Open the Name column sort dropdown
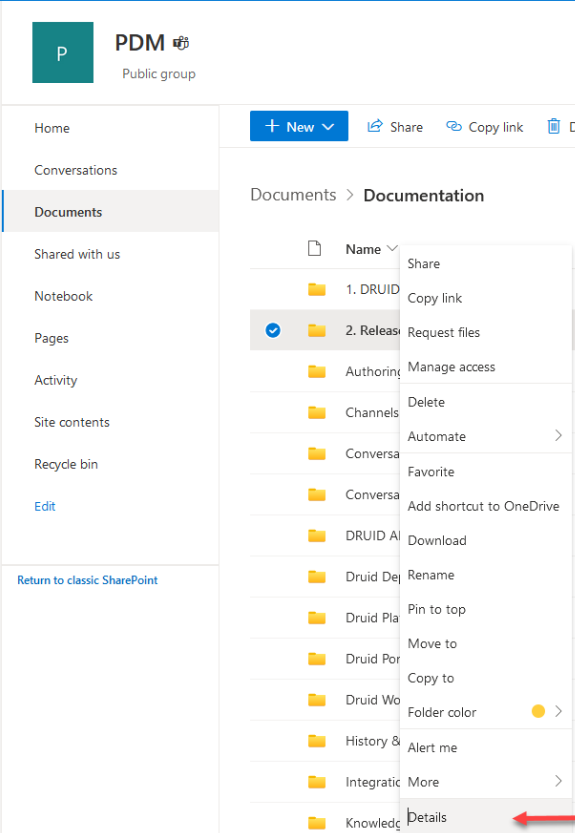Image resolution: width=575 pixels, height=833 pixels. 392,248
